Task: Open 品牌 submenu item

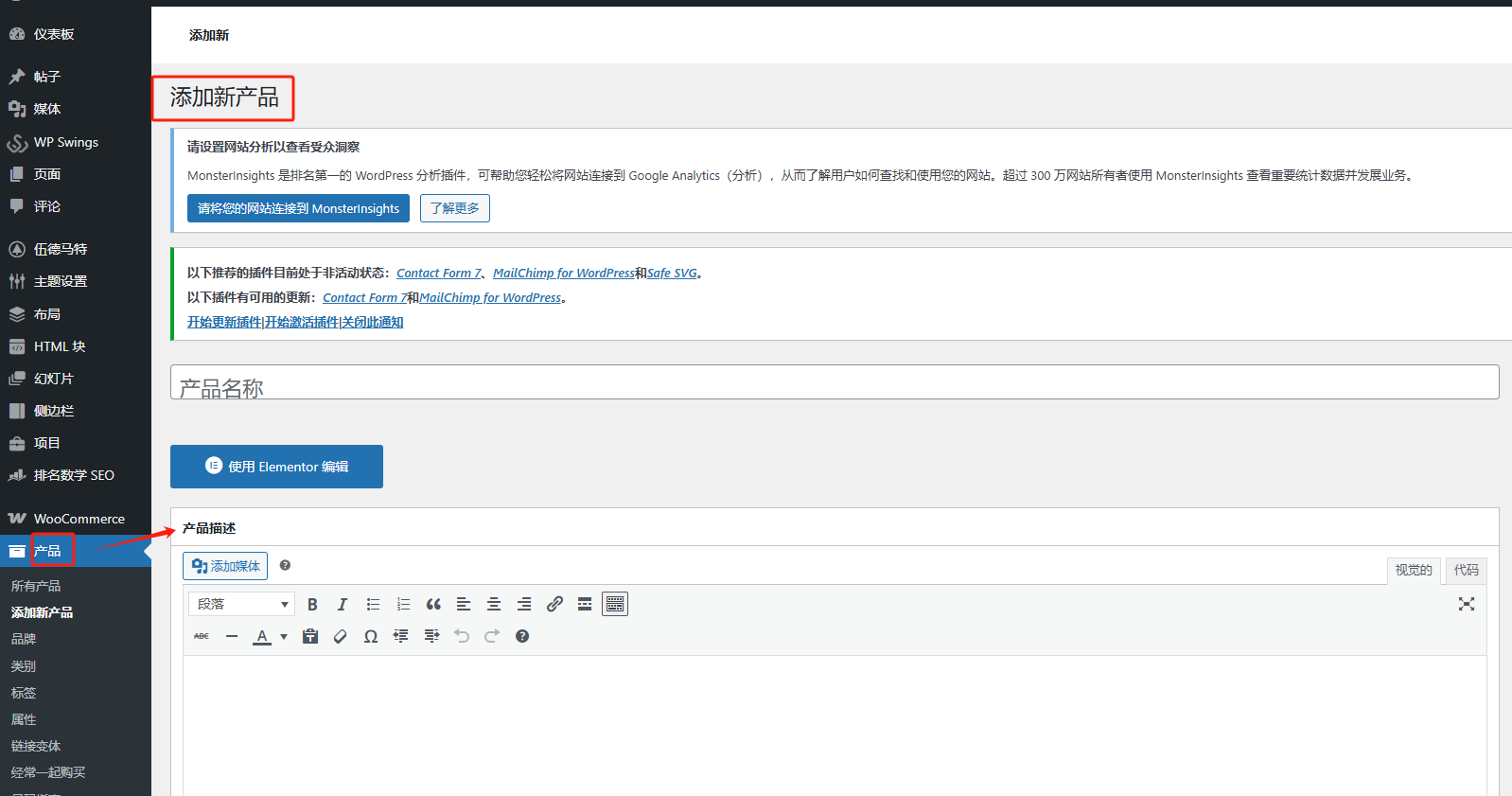Action: [24, 639]
